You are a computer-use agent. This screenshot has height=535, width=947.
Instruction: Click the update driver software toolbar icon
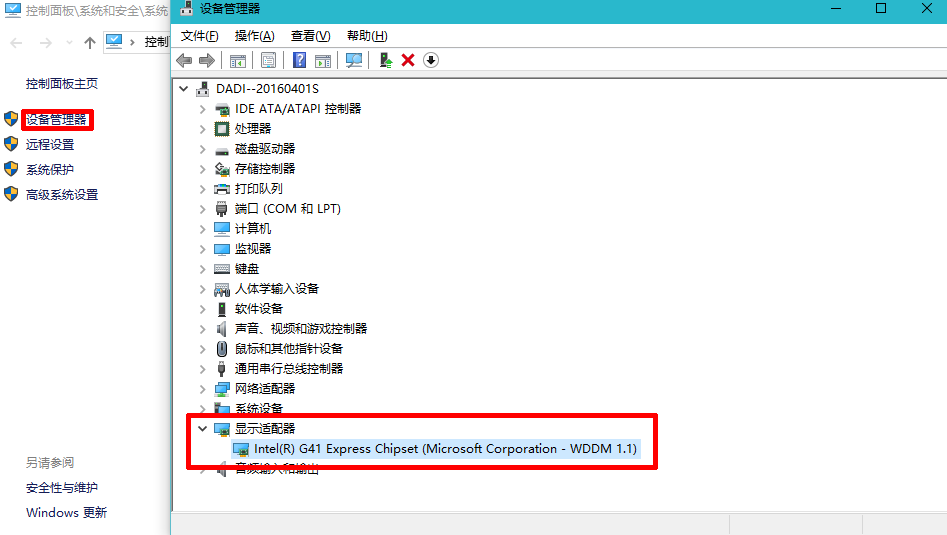385,60
